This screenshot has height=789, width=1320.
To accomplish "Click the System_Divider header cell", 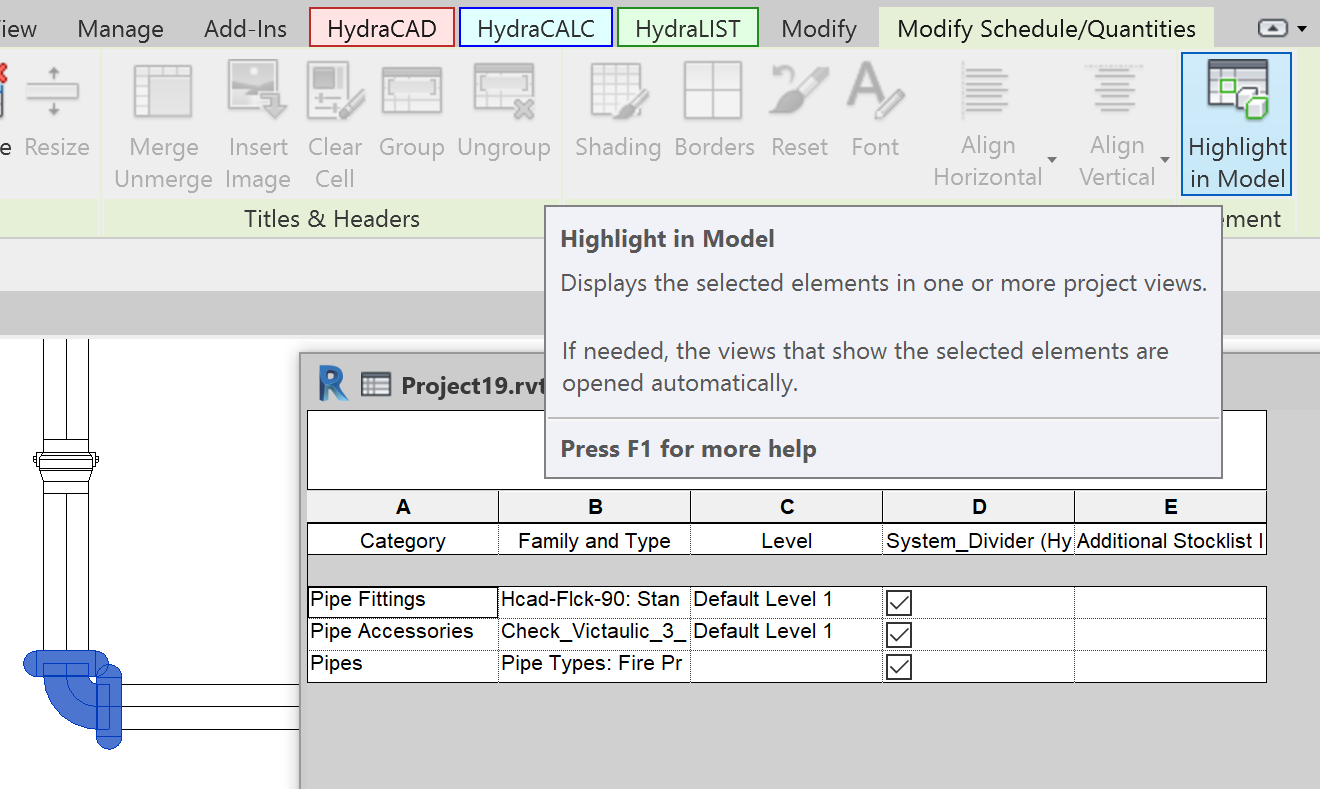I will (x=979, y=540).
